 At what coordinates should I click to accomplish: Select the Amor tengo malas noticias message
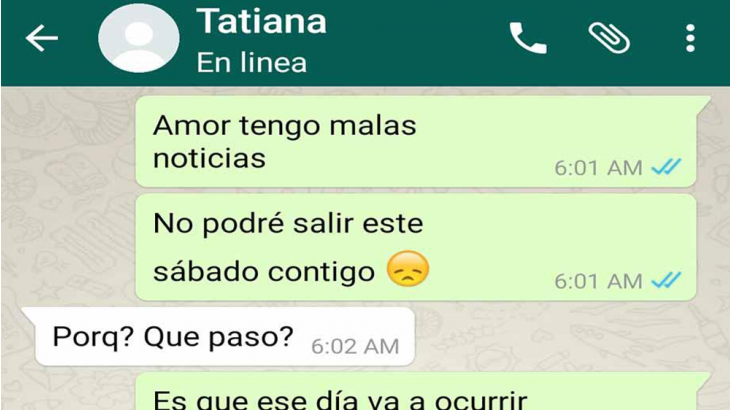[x=416, y=141]
